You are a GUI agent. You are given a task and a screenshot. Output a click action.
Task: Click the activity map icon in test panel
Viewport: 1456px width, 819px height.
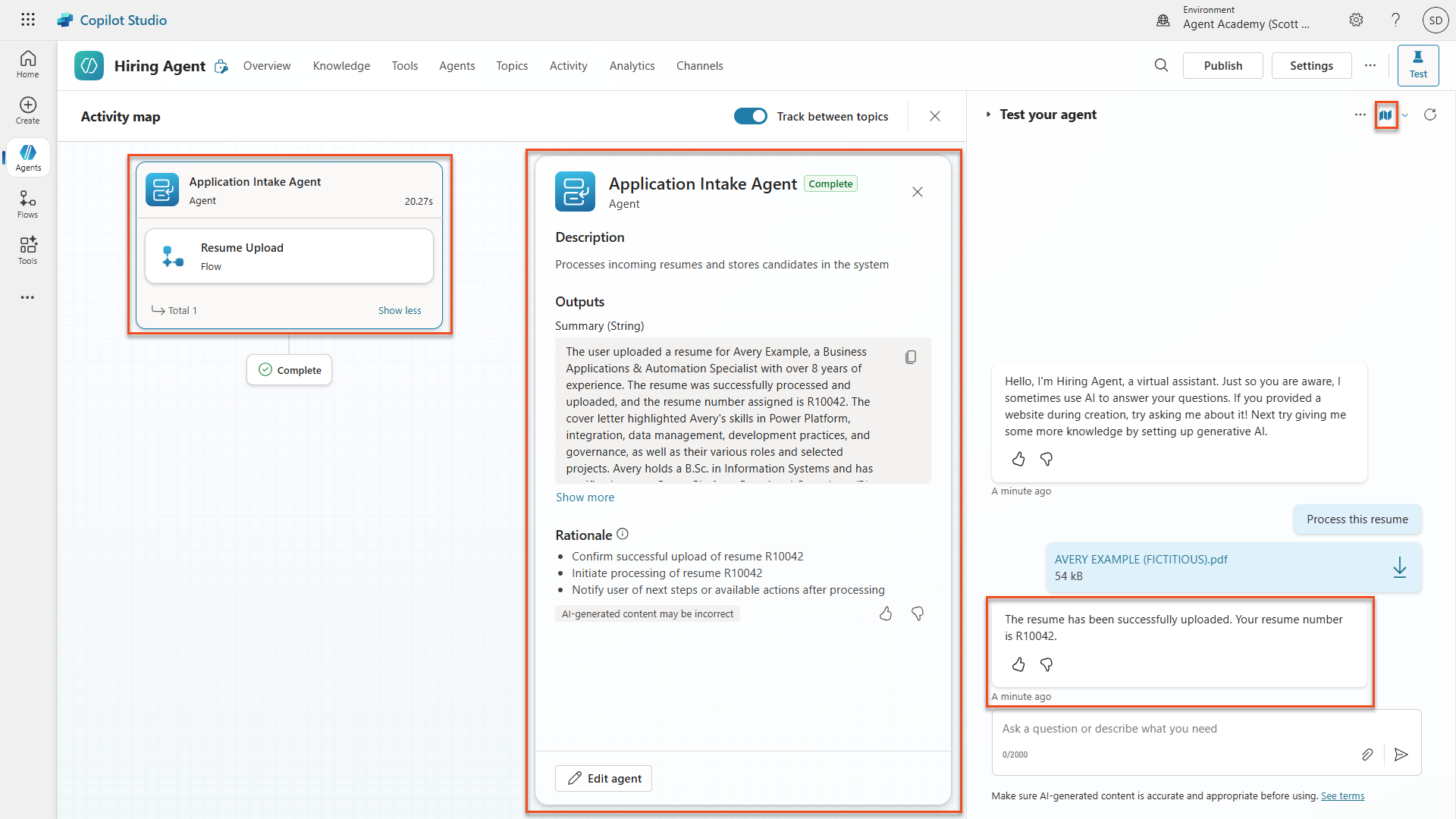pos(1385,115)
